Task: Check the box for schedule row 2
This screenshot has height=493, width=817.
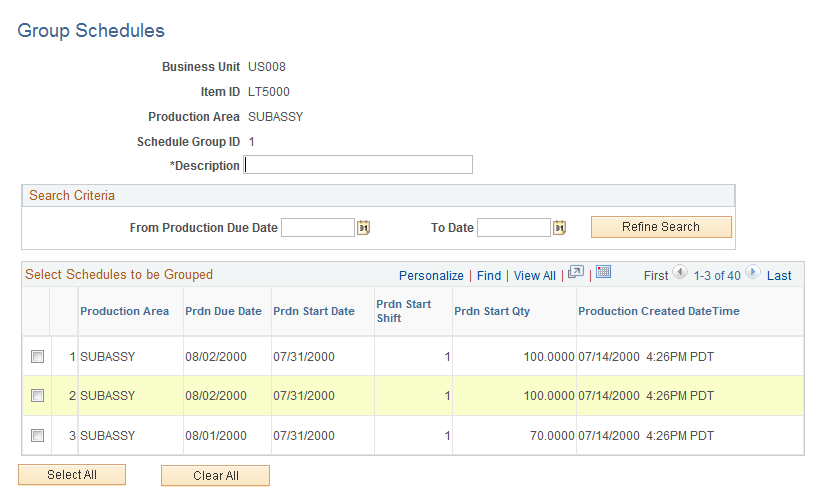Action: pos(38,396)
